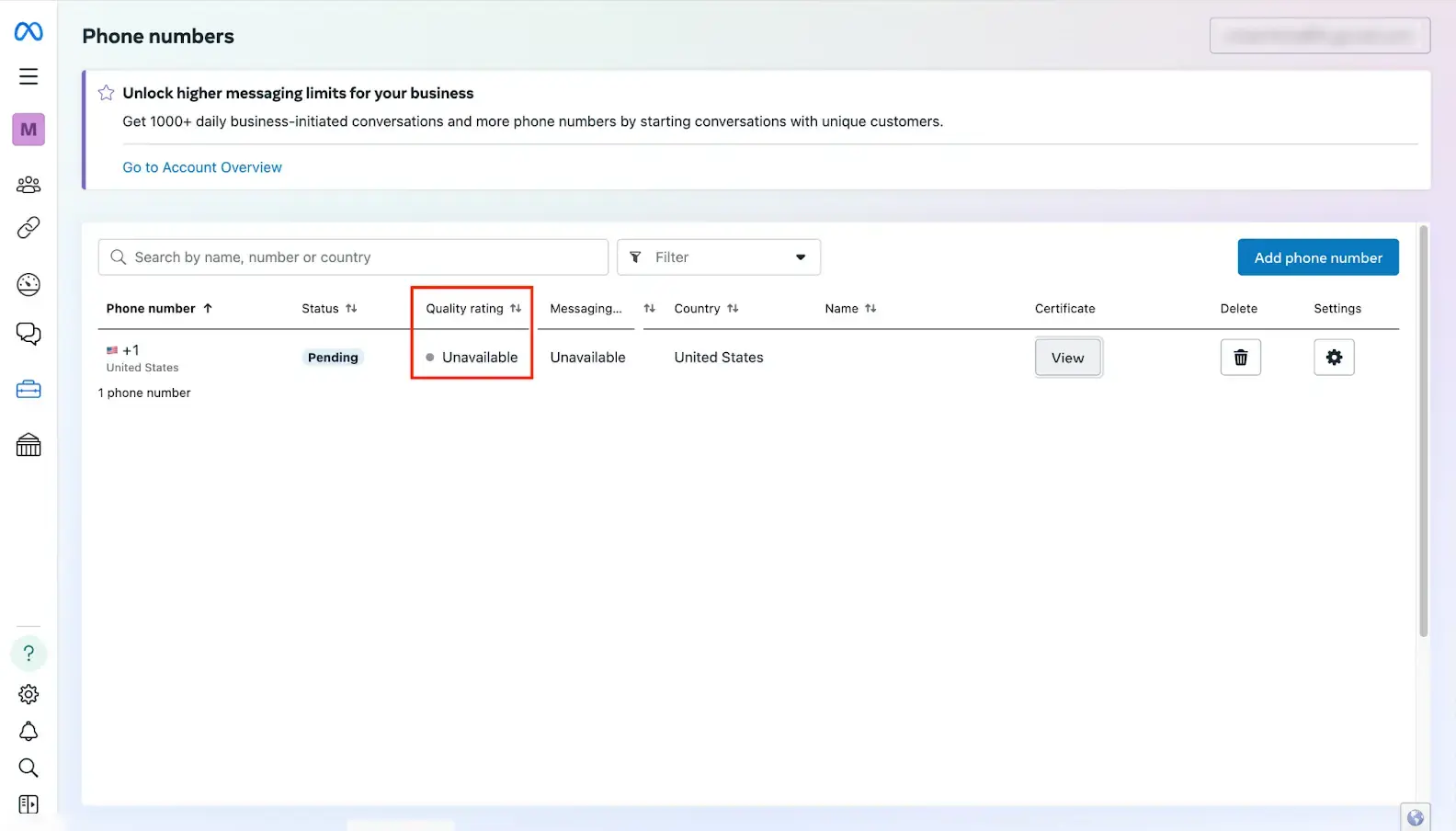Image resolution: width=1456 pixels, height=831 pixels.
Task: Open the hamburger navigation menu
Action: pos(28,76)
